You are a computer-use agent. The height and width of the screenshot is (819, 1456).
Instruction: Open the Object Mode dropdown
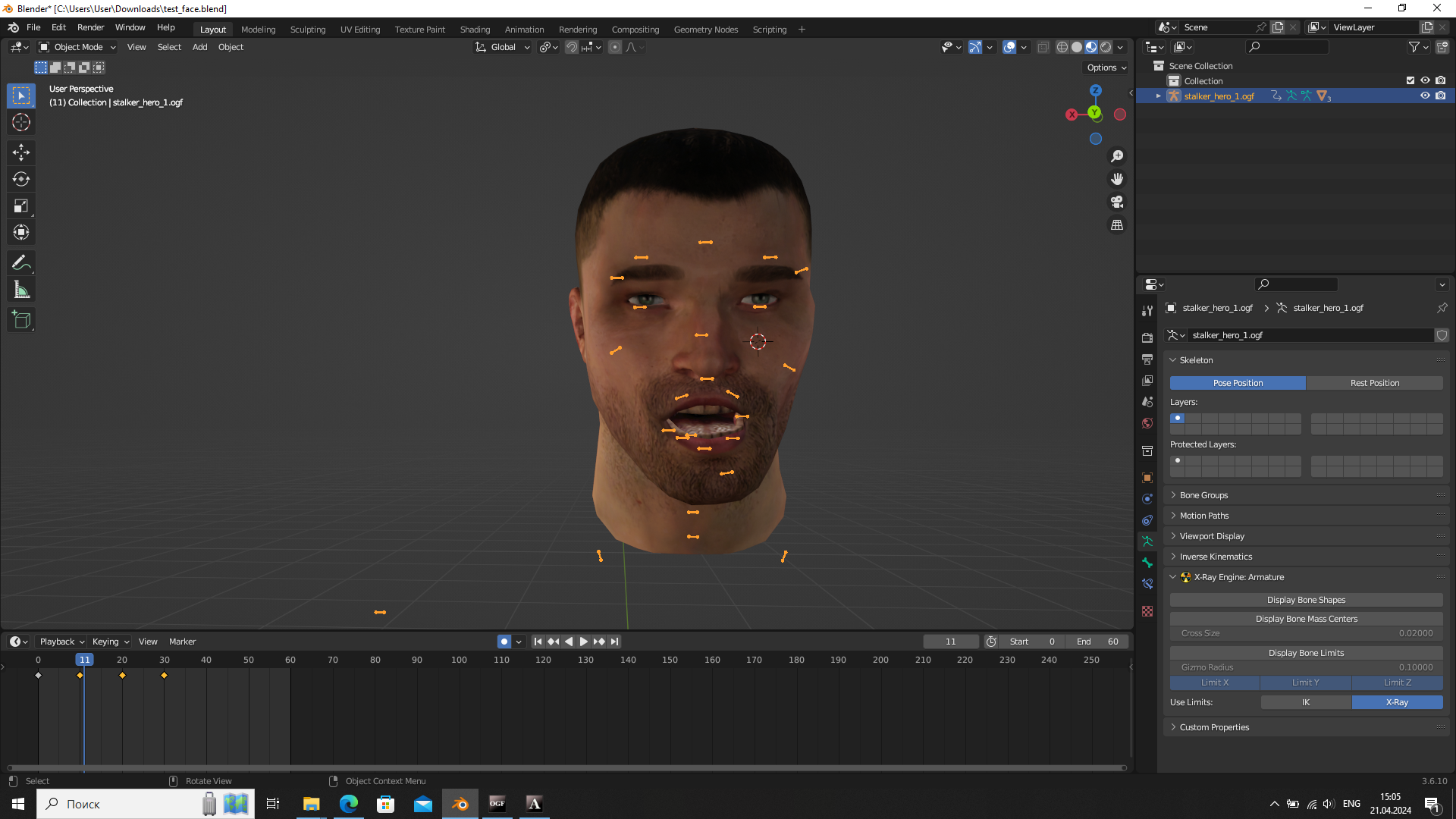pyautogui.click(x=76, y=47)
